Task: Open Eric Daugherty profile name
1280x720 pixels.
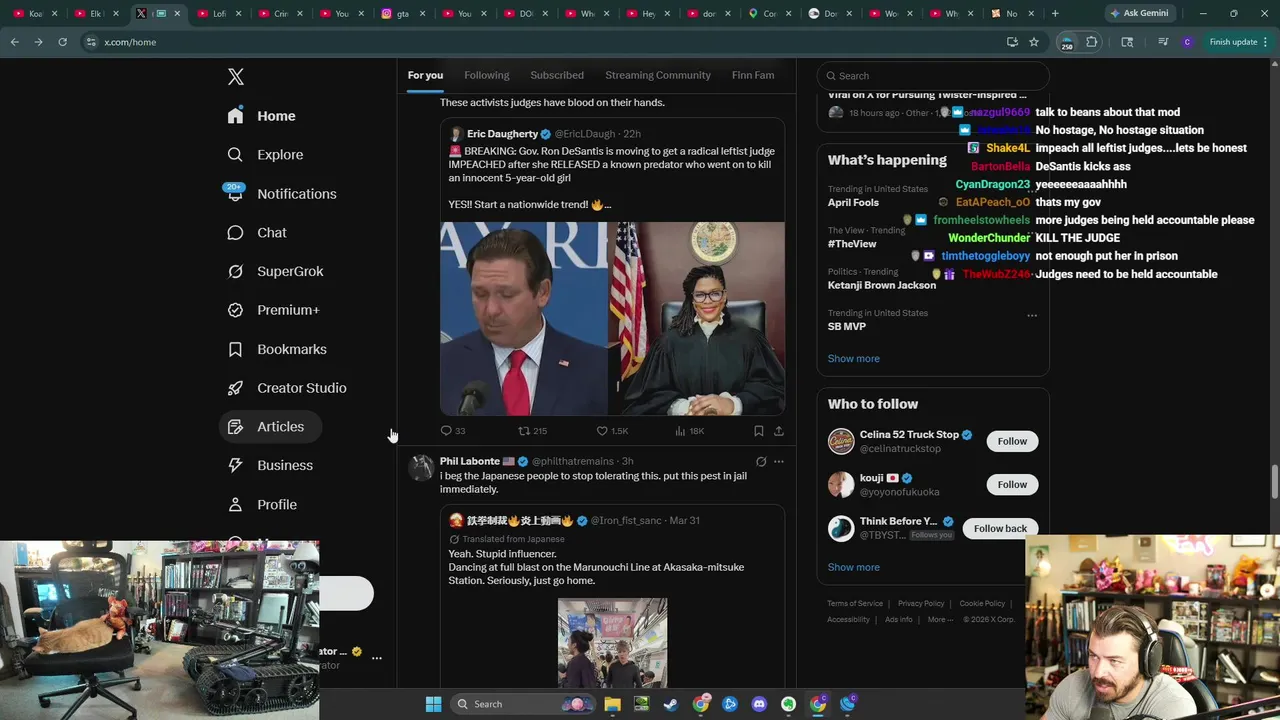Action: click(x=502, y=134)
